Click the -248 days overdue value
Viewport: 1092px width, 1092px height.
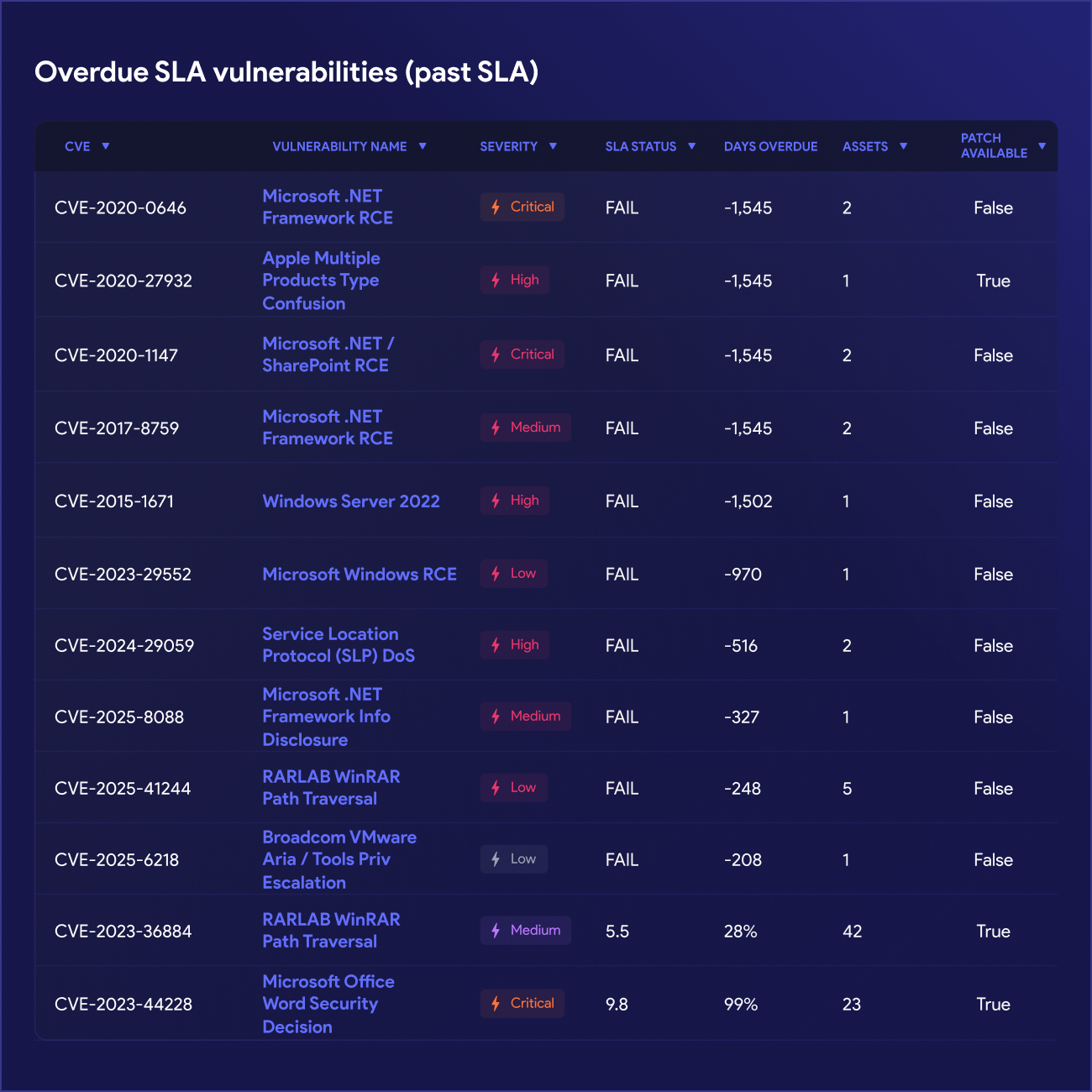743,789
